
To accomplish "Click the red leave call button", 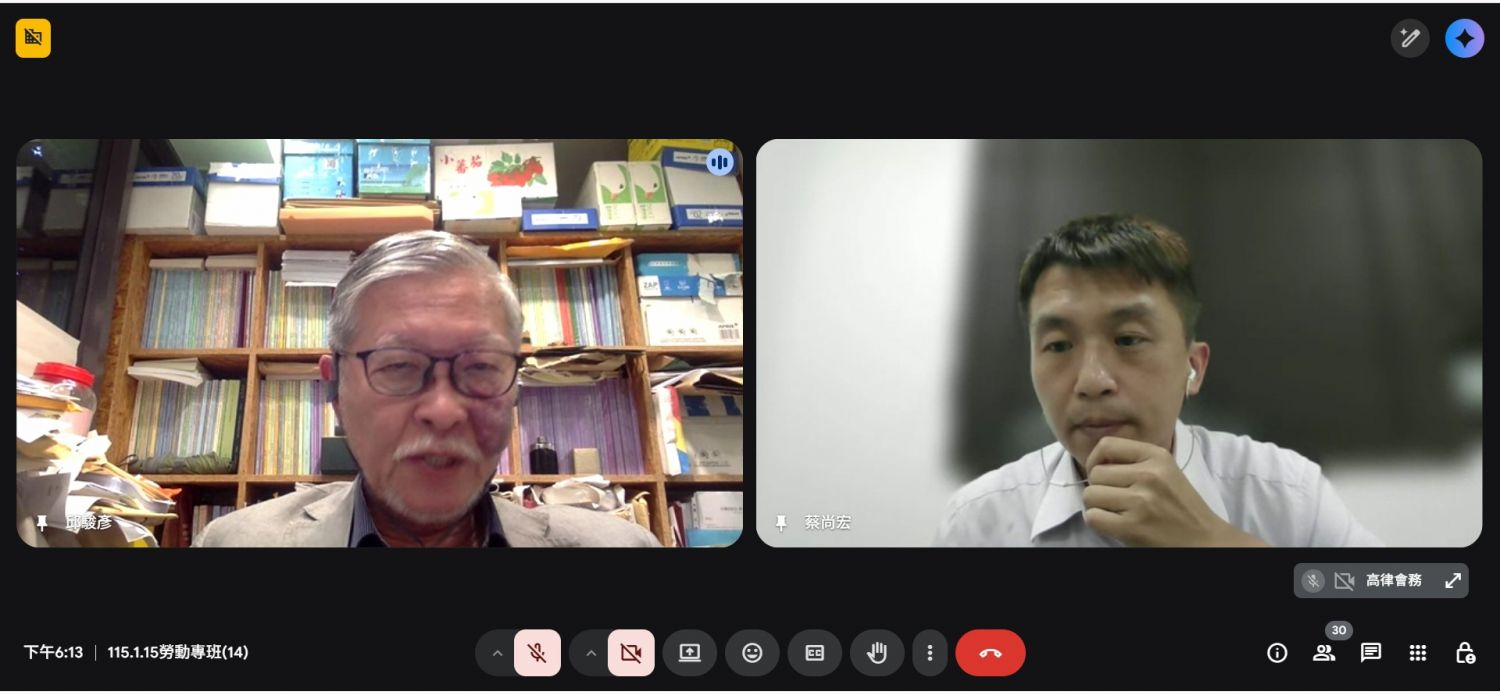I will tap(990, 653).
